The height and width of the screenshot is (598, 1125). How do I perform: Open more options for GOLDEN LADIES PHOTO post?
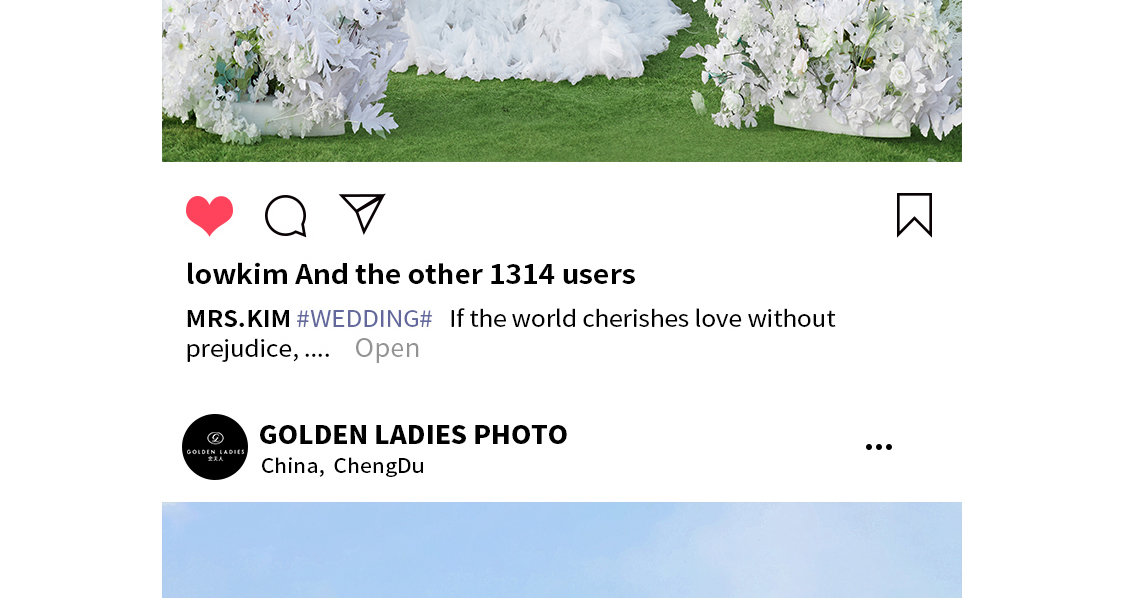[x=879, y=447]
